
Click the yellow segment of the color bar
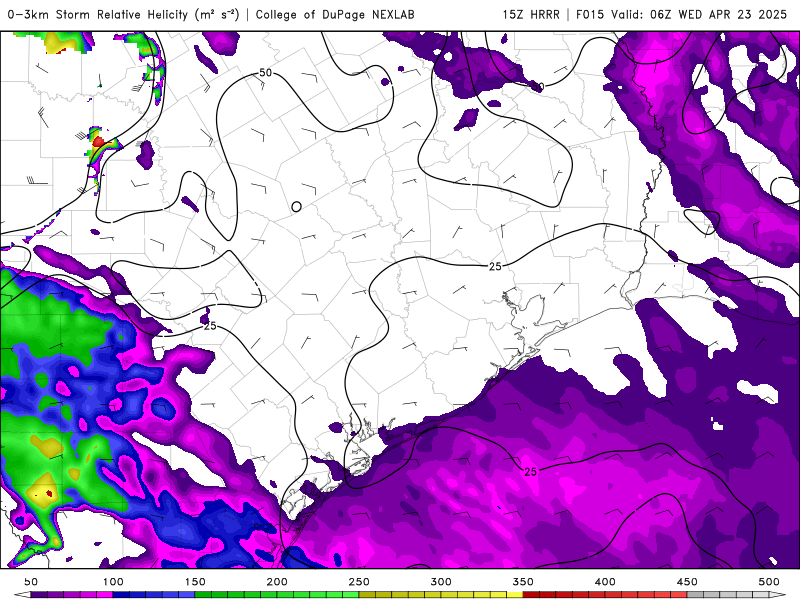pos(441,595)
